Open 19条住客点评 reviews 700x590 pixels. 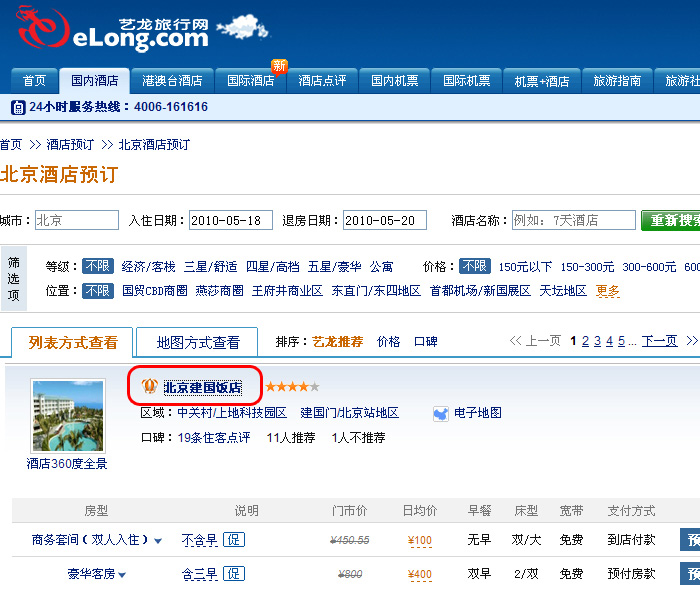pos(214,438)
